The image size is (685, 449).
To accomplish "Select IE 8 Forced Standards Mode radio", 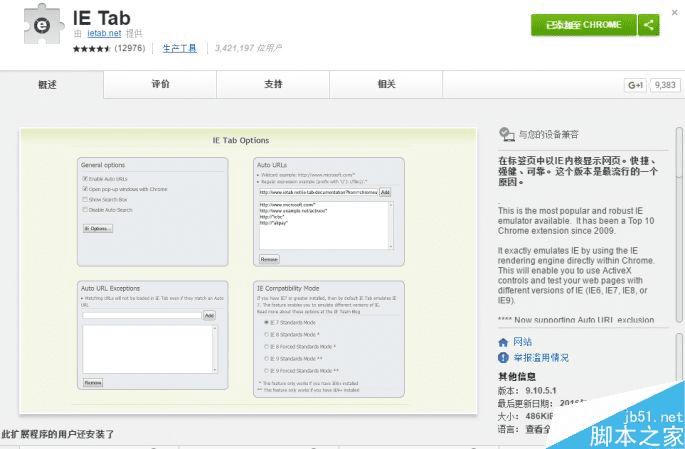I will (x=266, y=347).
